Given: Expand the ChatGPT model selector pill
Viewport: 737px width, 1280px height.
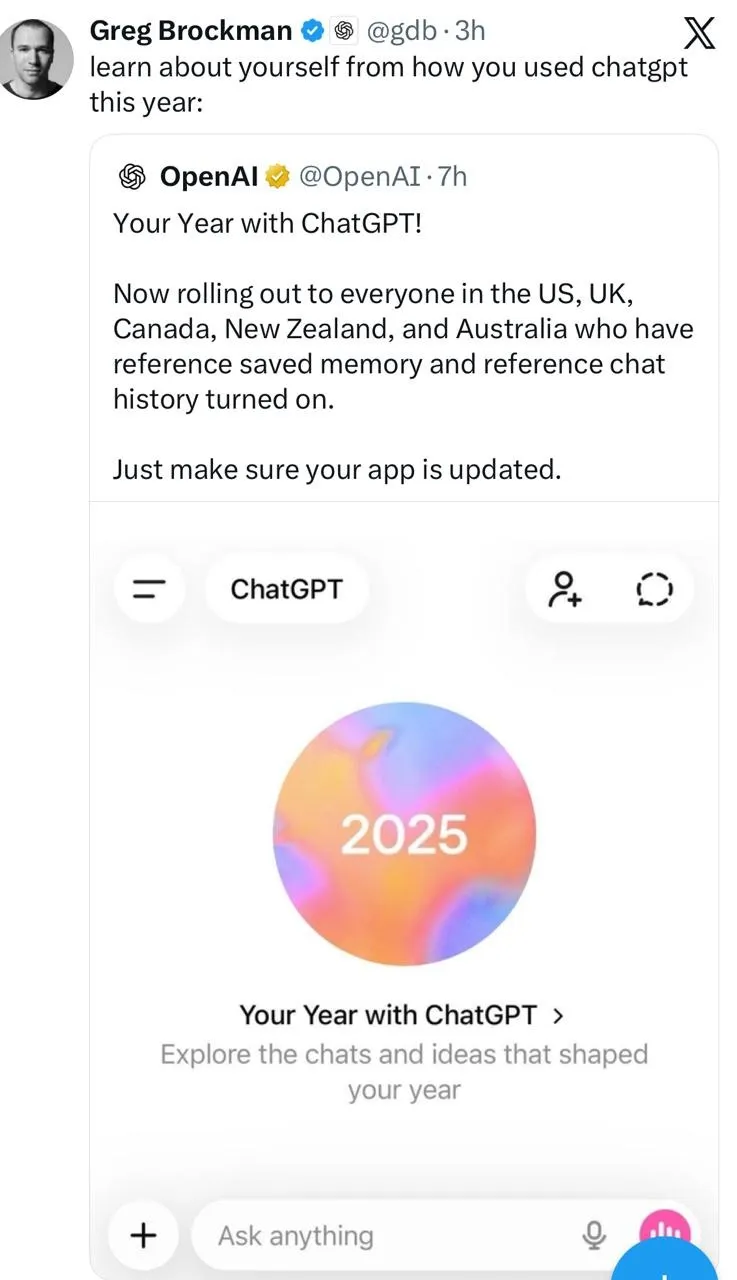Looking at the screenshot, I should coord(286,589).
